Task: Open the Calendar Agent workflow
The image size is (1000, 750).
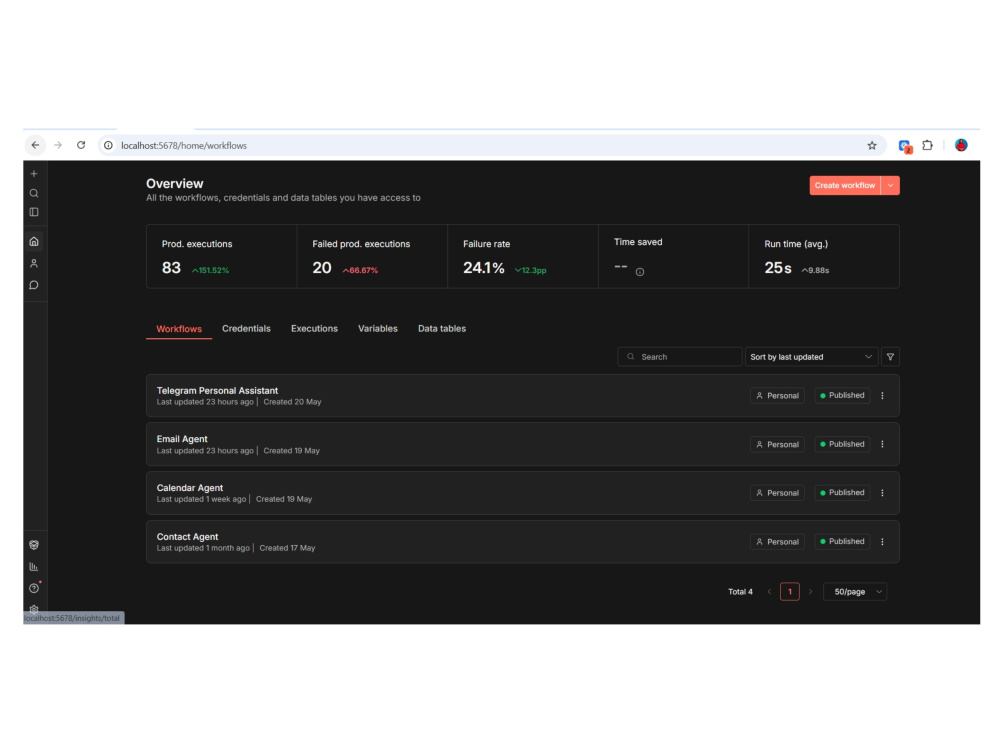Action: (x=523, y=493)
